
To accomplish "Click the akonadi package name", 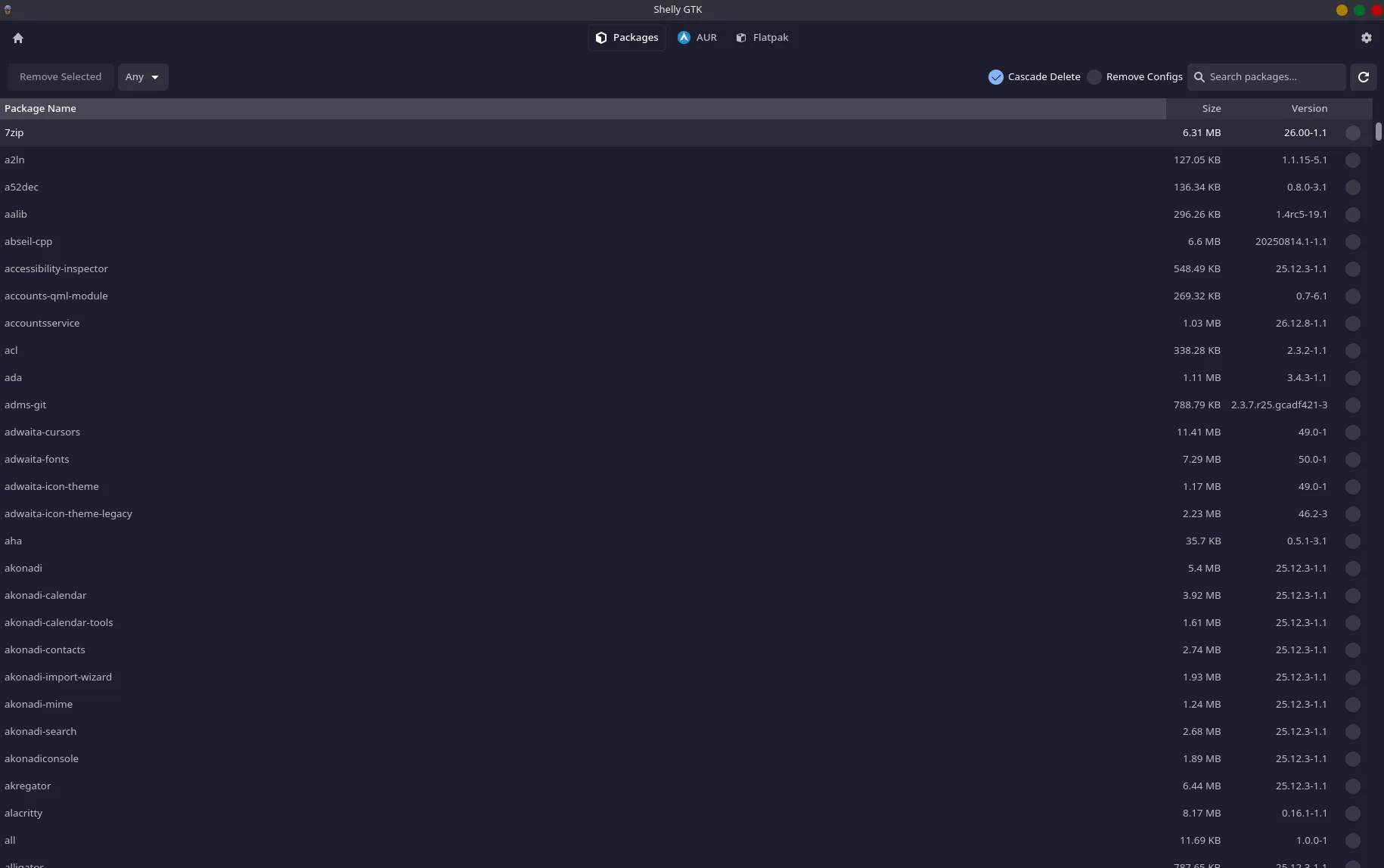I will (23, 568).
